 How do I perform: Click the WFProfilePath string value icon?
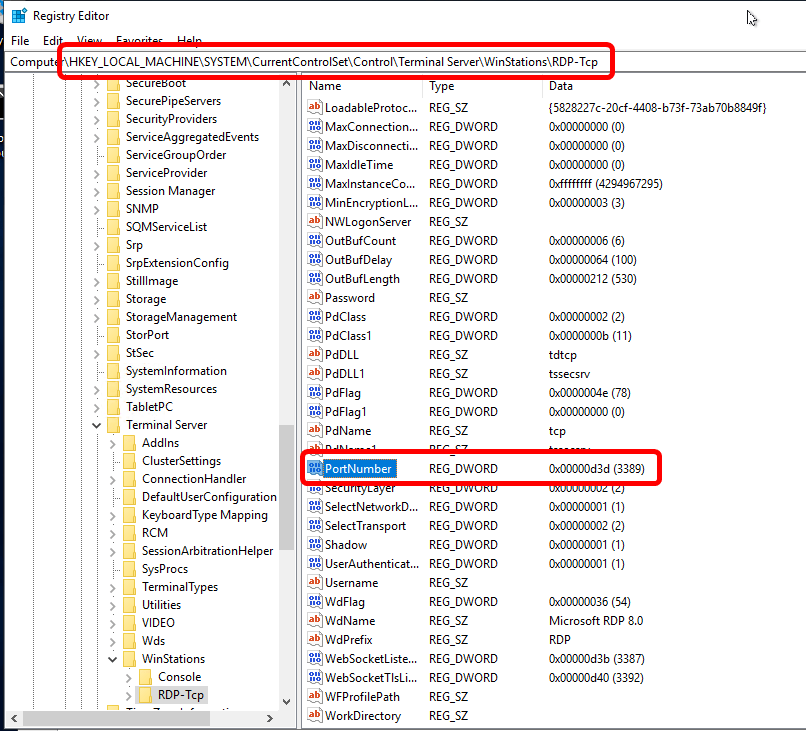click(315, 697)
